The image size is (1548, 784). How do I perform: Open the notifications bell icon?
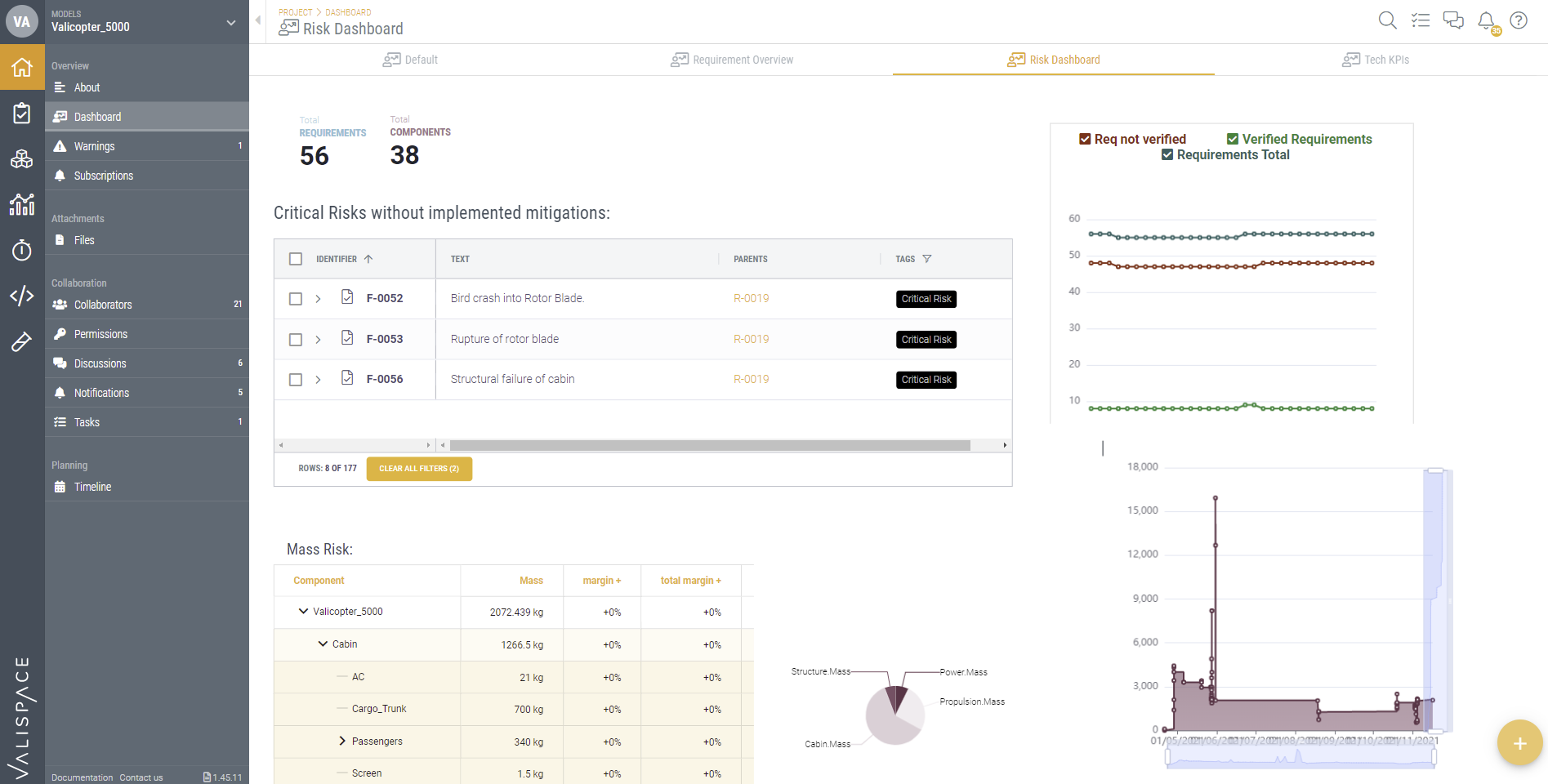pos(1486,20)
